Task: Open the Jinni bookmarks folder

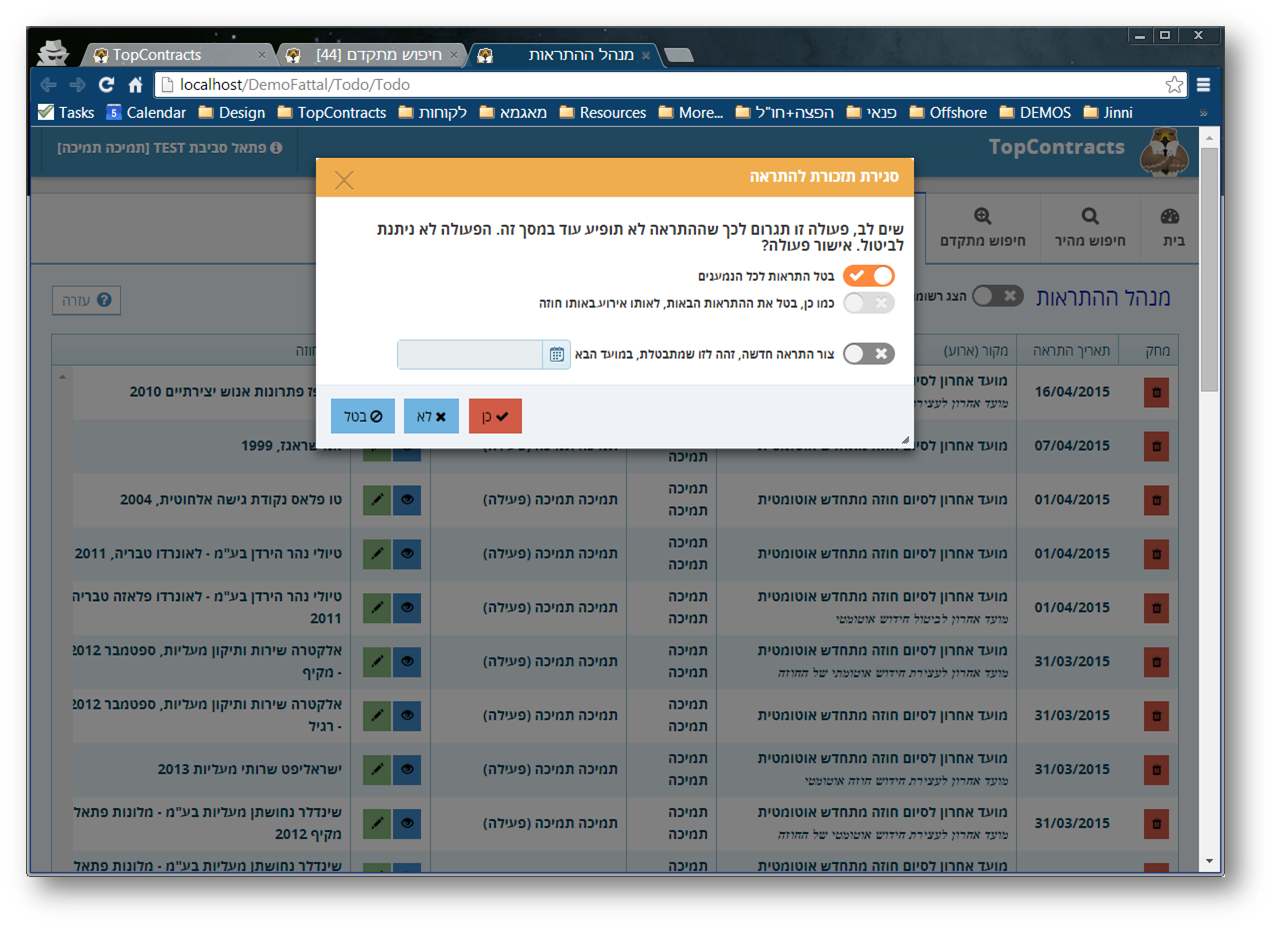Action: pyautogui.click(x=1108, y=113)
